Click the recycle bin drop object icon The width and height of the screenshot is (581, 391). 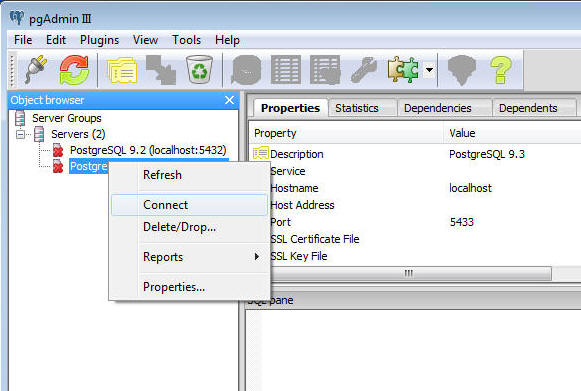coord(200,69)
